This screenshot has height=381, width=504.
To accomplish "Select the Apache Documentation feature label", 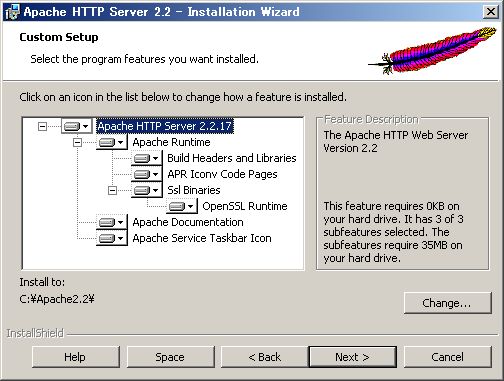I will (x=188, y=222).
